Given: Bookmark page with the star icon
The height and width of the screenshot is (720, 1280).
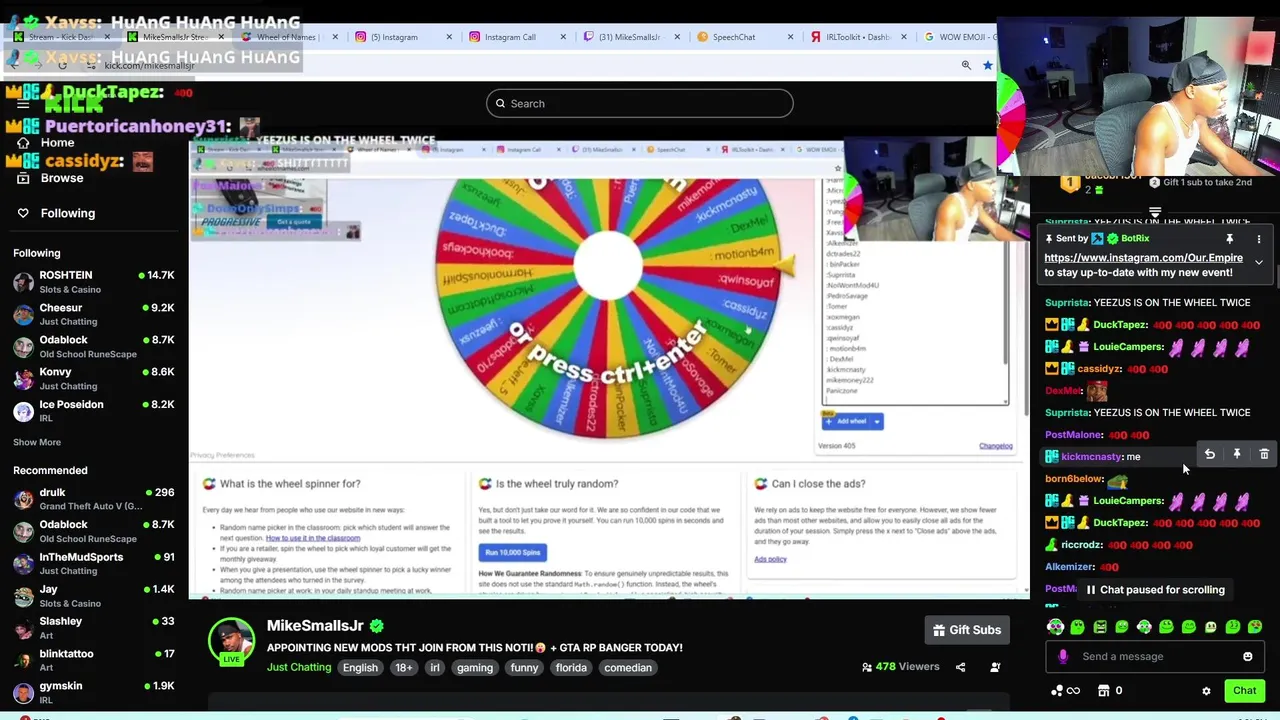Looking at the screenshot, I should click(988, 65).
